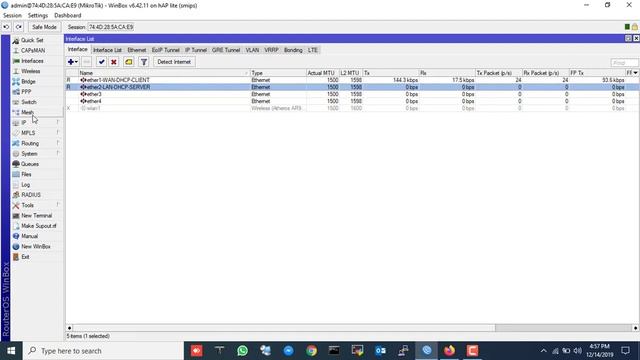Open CAPsMAN menu item
Screen dimensions: 640x360
click(x=33, y=51)
